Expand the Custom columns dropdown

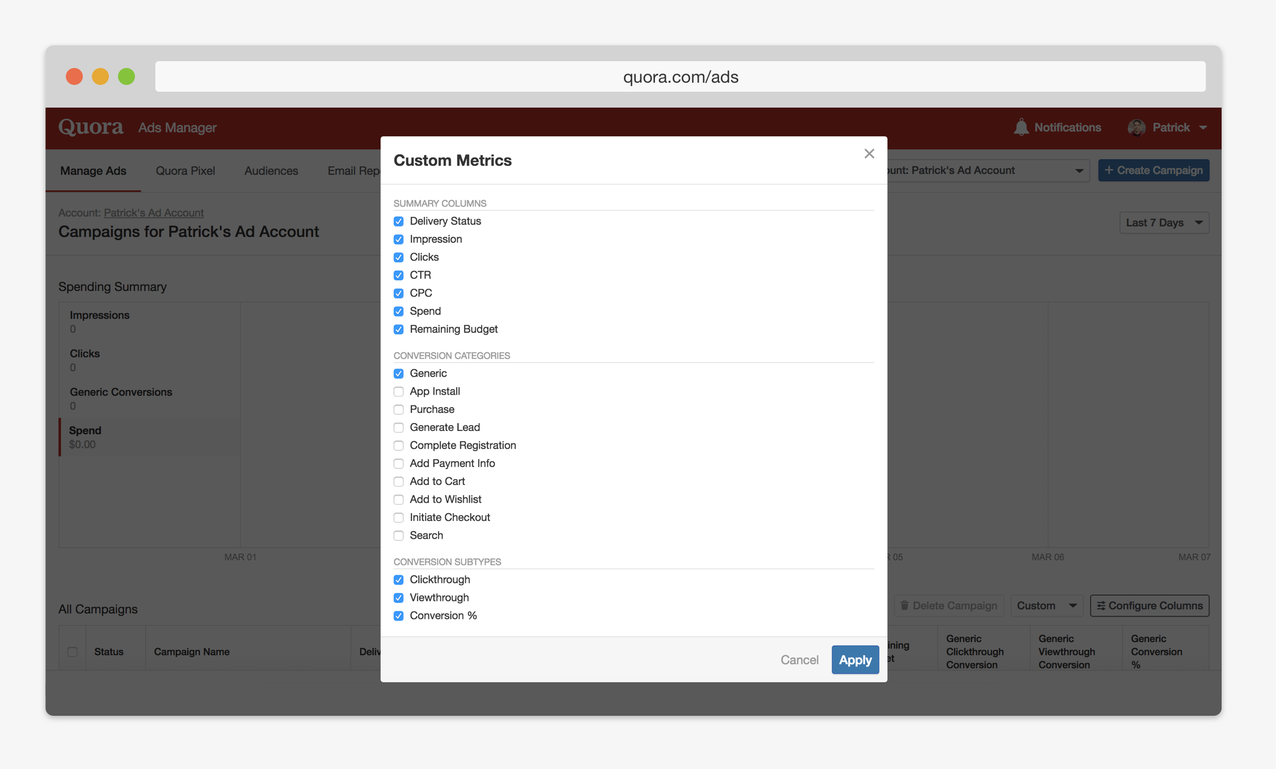(x=1046, y=606)
